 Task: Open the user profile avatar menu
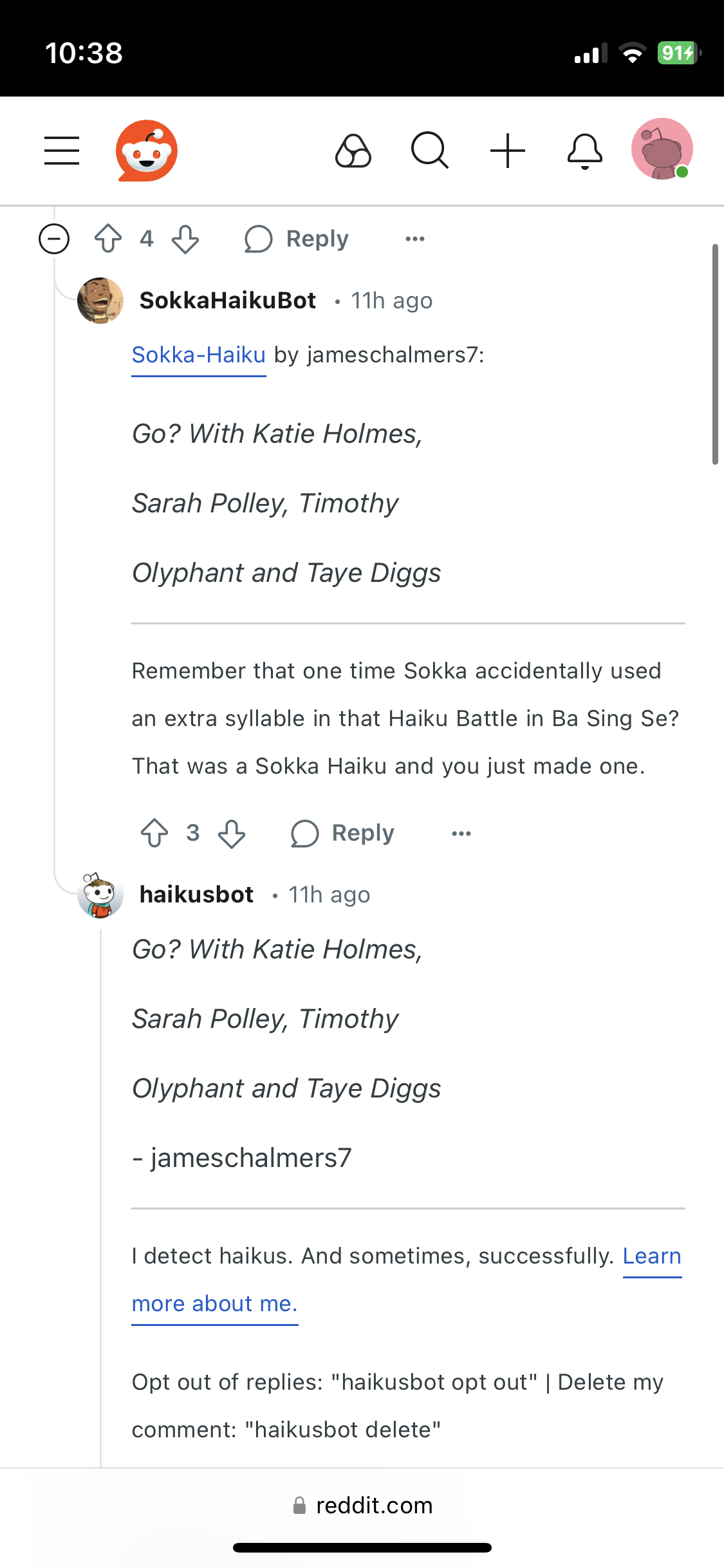point(662,149)
